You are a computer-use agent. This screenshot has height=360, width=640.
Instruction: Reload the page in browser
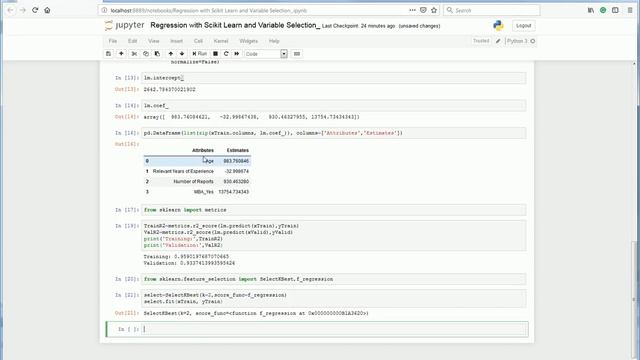(x=35, y=10)
